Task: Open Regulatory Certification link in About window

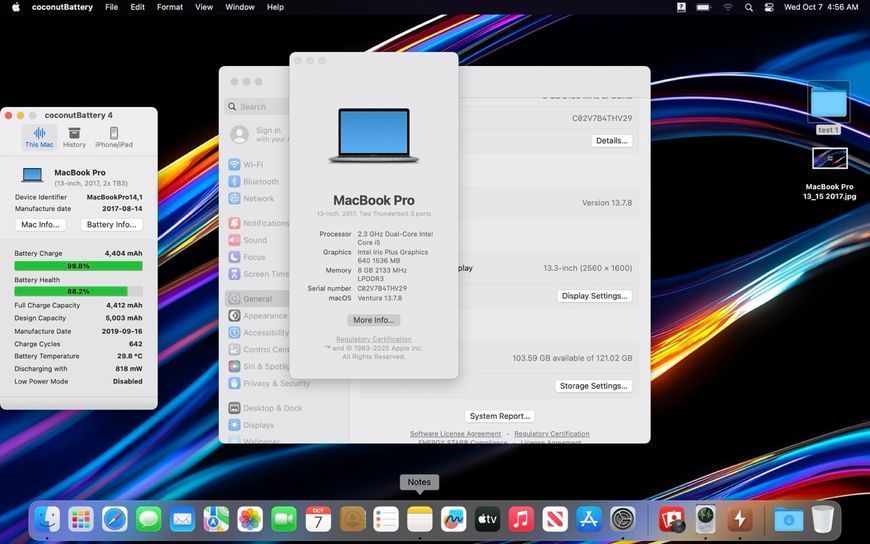Action: pyautogui.click(x=373, y=339)
